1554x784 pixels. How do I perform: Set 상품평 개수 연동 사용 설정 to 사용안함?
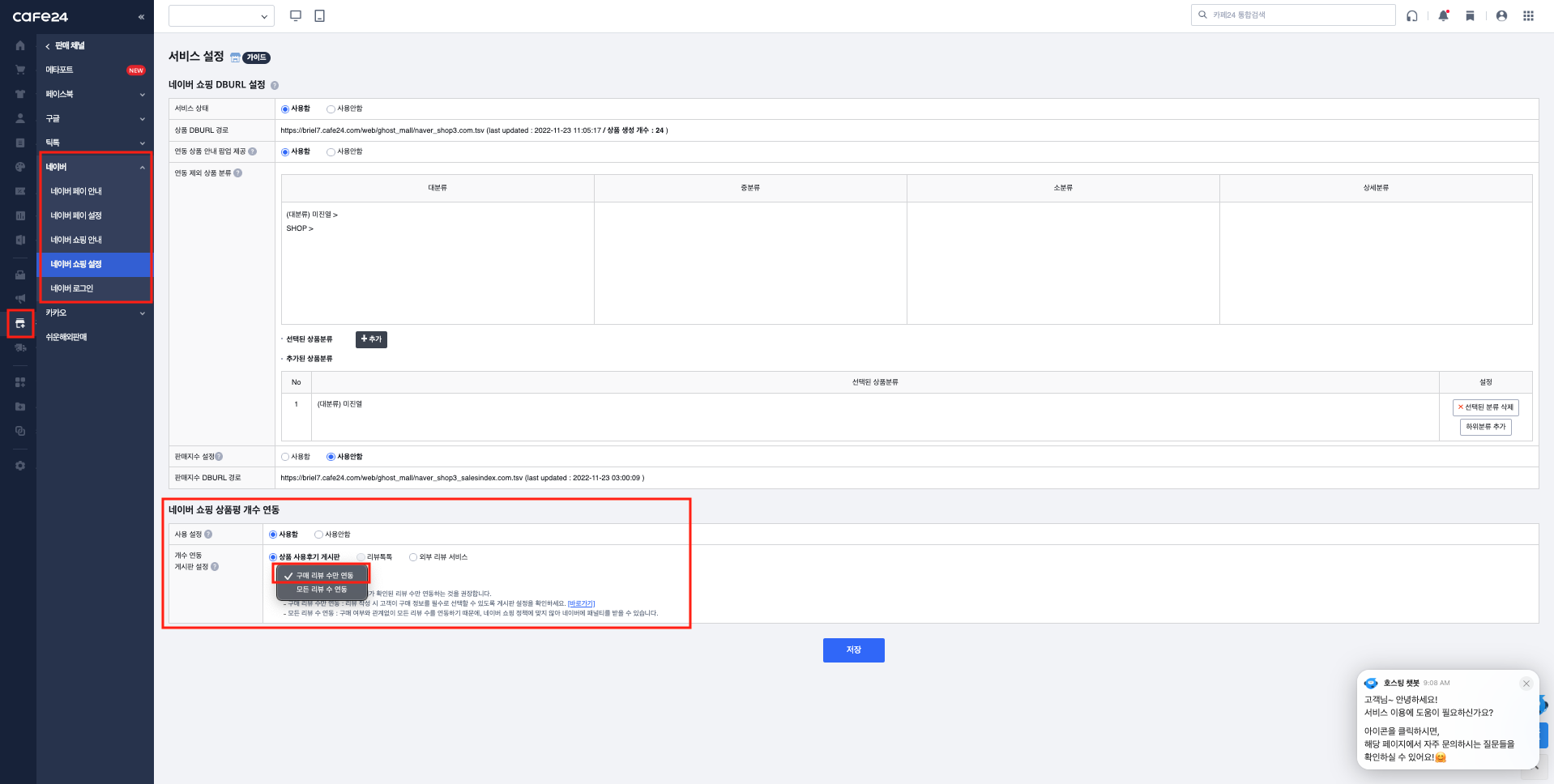[318, 535]
